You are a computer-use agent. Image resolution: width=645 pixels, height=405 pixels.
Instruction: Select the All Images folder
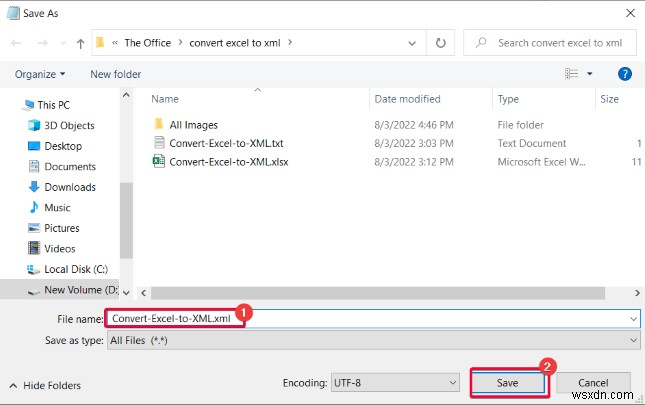[x=193, y=125]
